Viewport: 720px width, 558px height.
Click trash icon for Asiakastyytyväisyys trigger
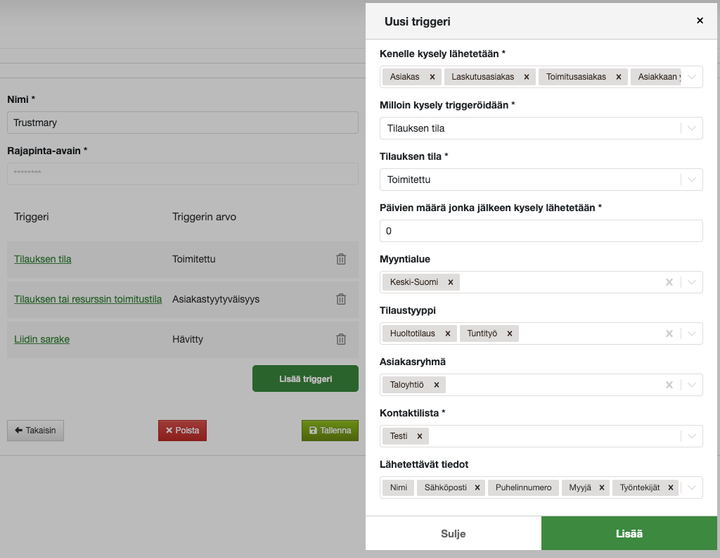point(341,299)
